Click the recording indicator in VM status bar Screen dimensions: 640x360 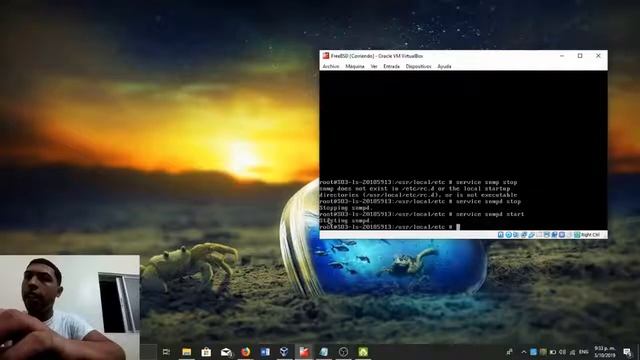[554, 235]
